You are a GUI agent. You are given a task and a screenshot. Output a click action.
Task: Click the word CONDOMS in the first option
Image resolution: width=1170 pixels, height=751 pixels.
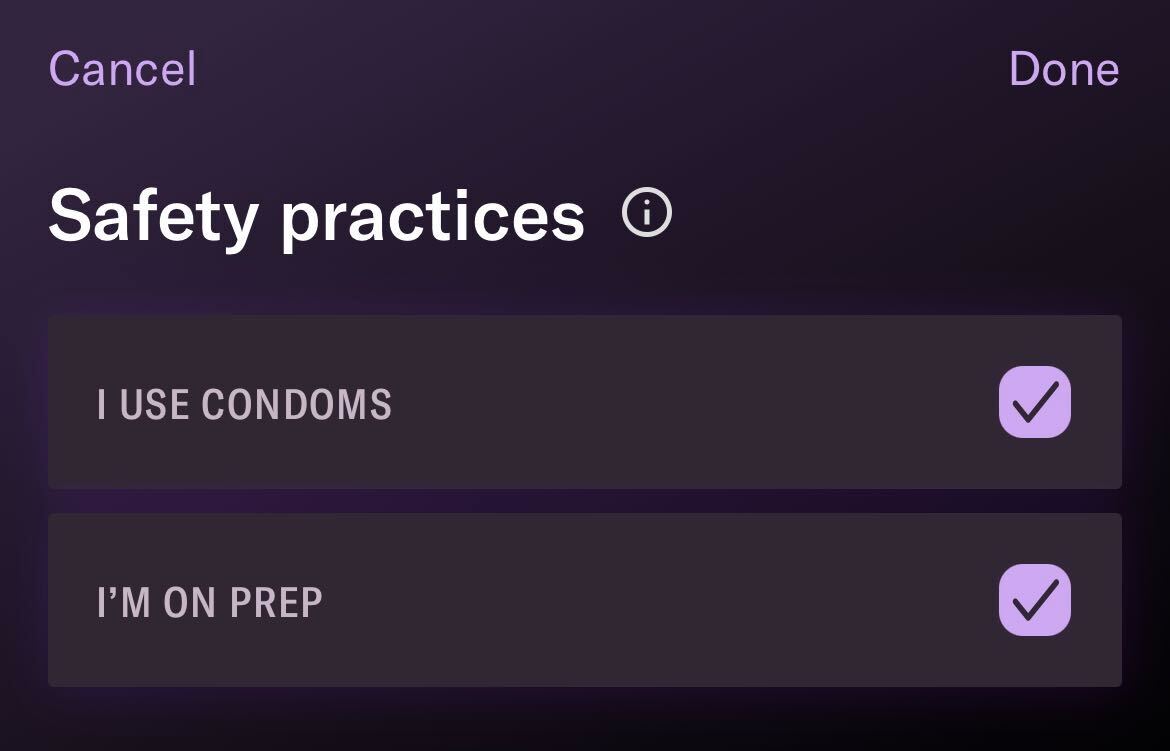pyautogui.click(x=296, y=404)
